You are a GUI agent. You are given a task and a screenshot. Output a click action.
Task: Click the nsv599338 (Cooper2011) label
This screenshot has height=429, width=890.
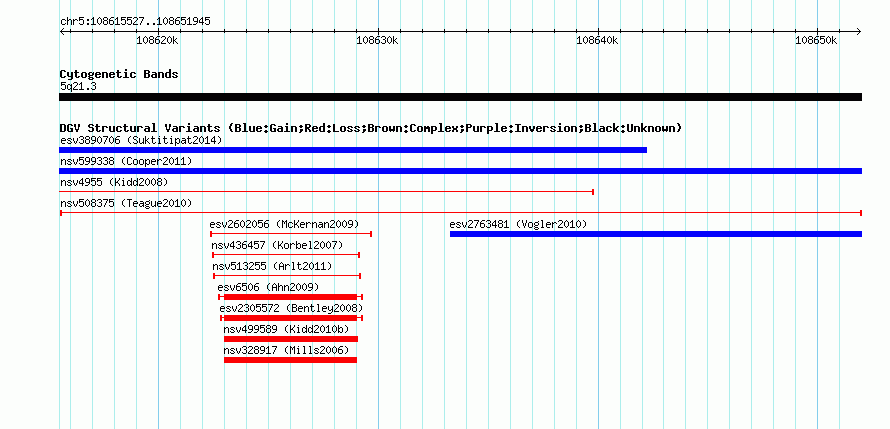click(x=126, y=161)
